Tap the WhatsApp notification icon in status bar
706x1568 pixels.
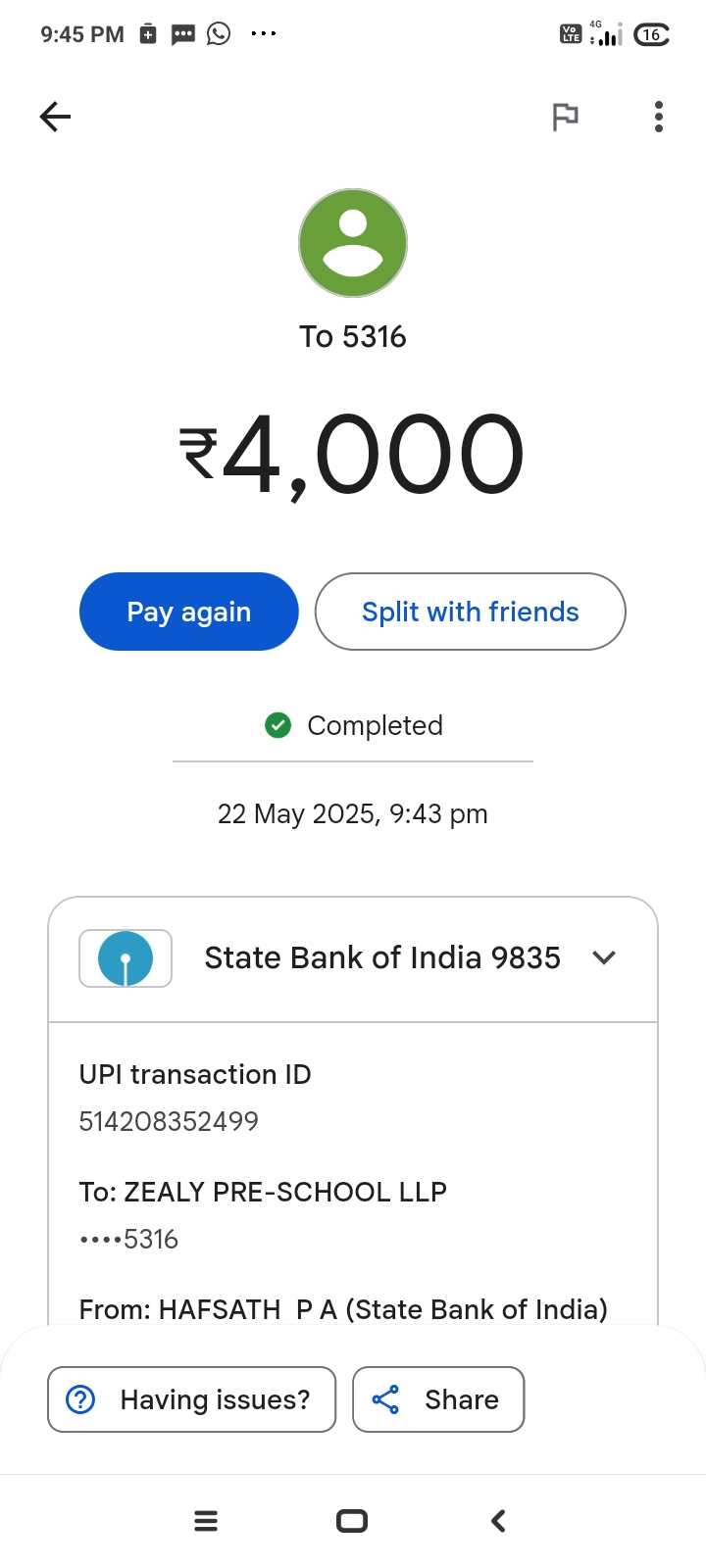click(219, 34)
